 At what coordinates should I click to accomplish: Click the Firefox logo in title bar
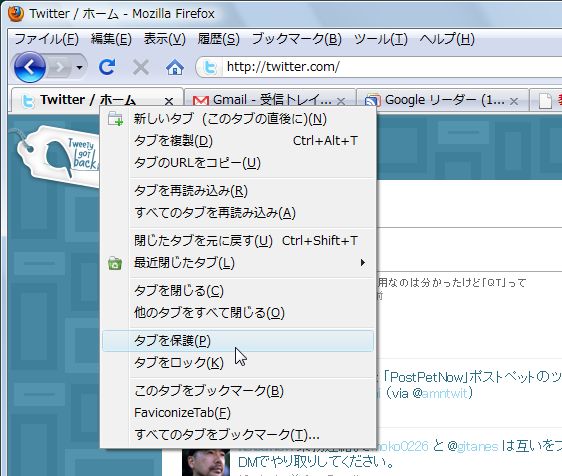click(15, 14)
